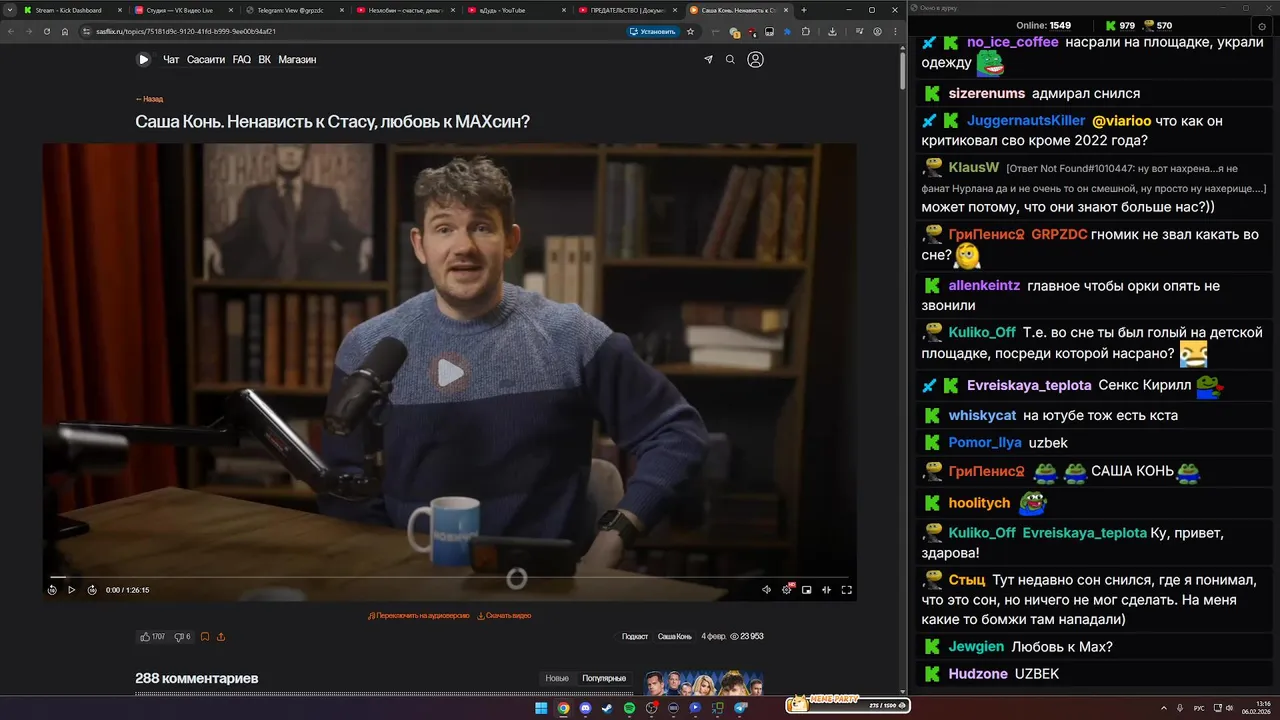1280x720 pixels.
Task: Click username JuggernautsKiller in chat
Action: click(x=1026, y=120)
